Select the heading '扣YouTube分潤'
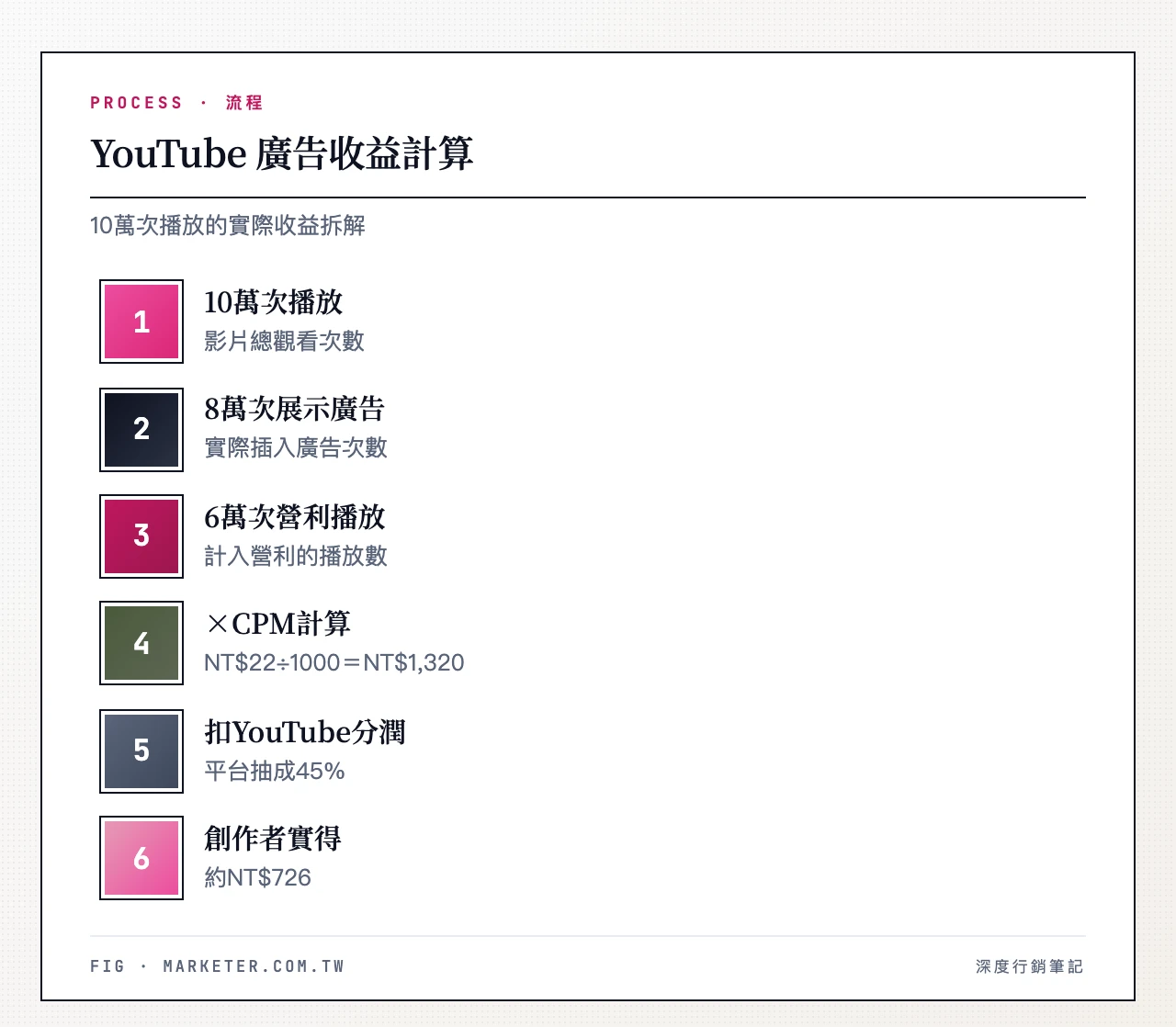The height and width of the screenshot is (1027, 1176). point(305,732)
